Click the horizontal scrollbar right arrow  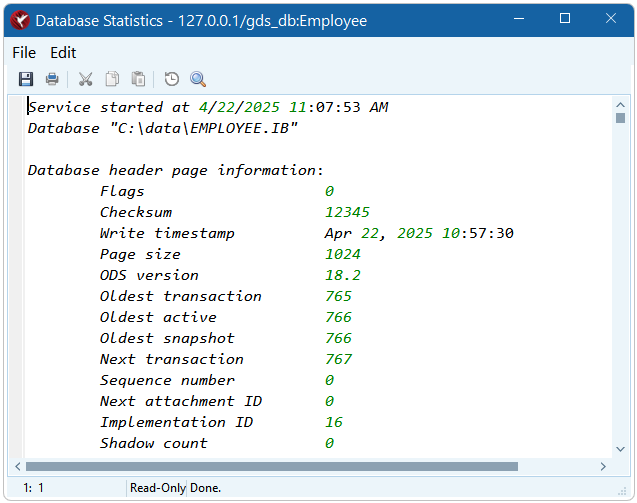603,466
